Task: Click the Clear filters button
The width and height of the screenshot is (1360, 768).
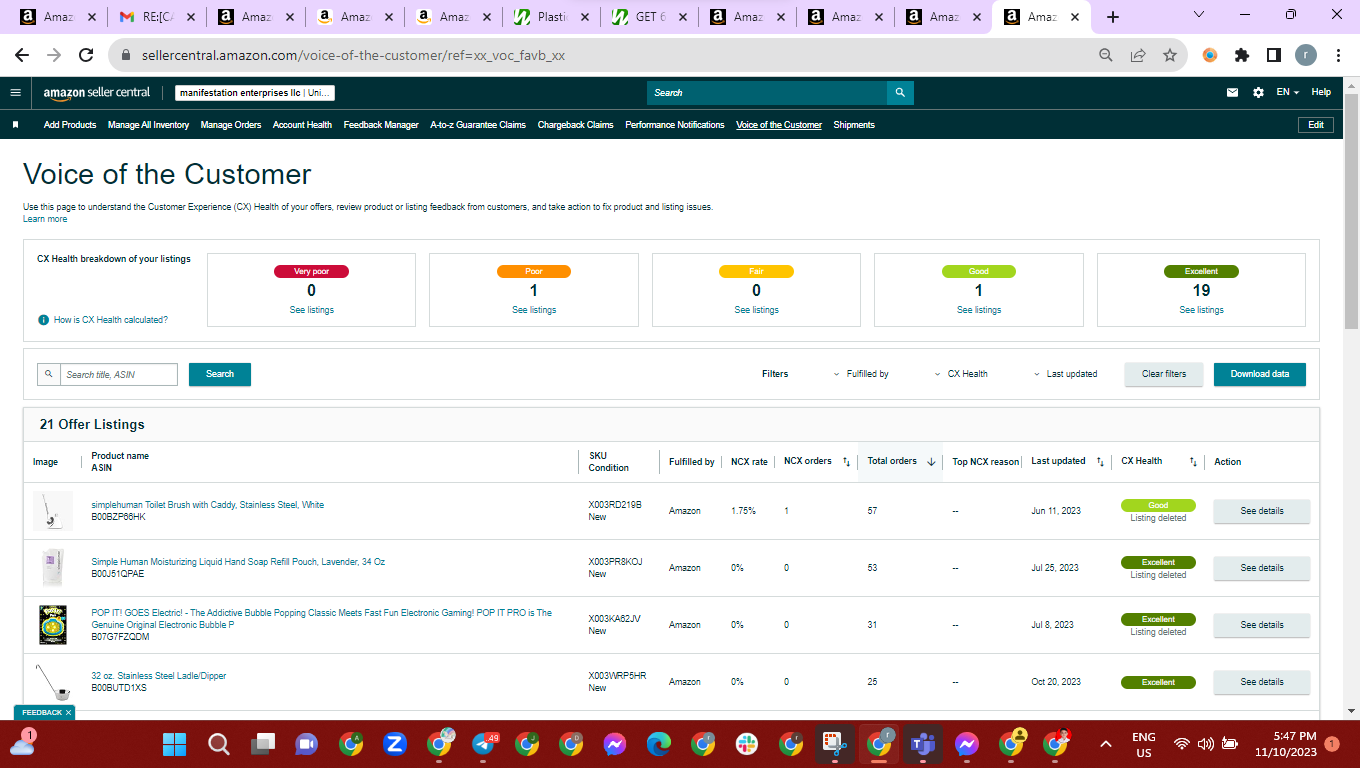Action: coord(1164,374)
